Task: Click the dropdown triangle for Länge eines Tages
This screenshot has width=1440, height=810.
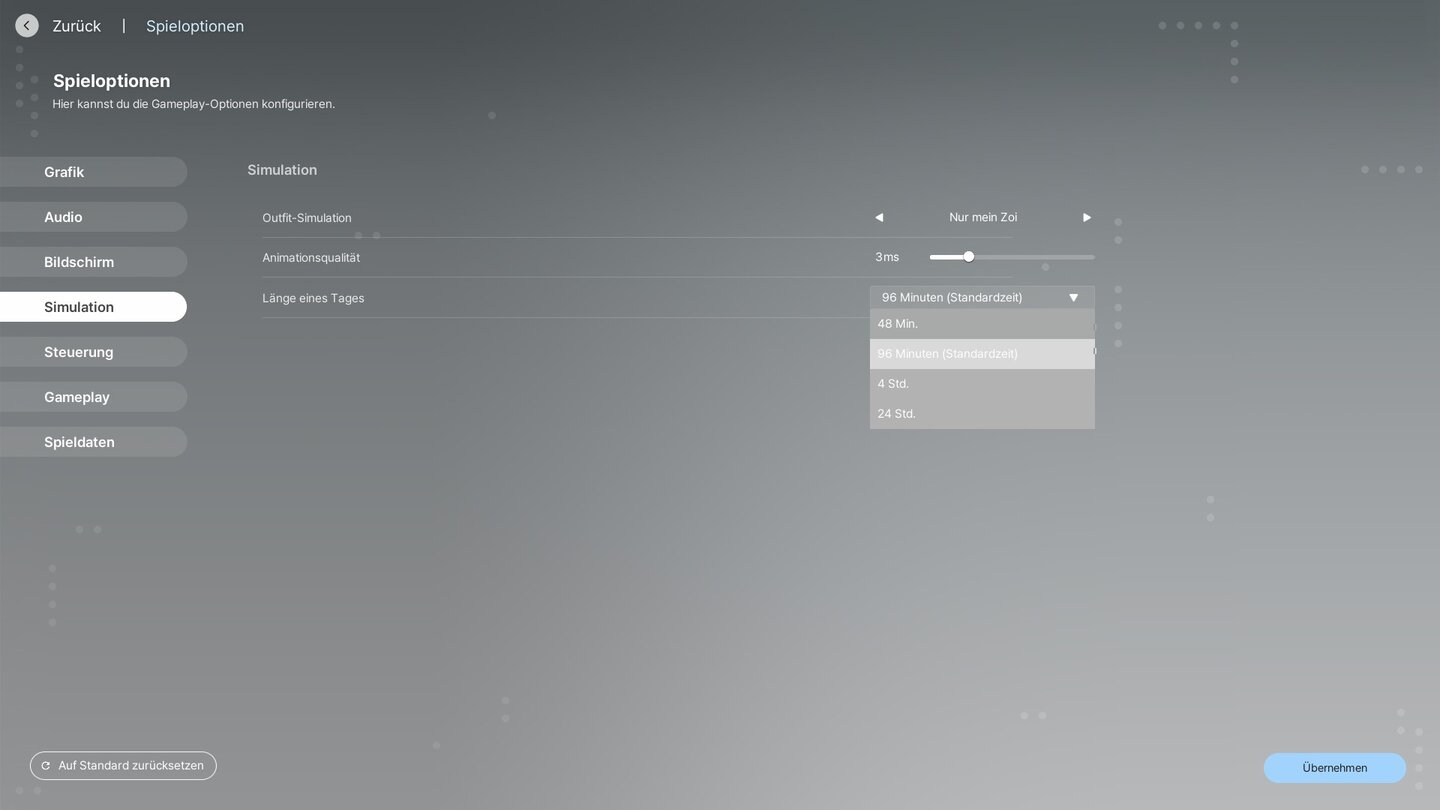Action: coord(1073,297)
